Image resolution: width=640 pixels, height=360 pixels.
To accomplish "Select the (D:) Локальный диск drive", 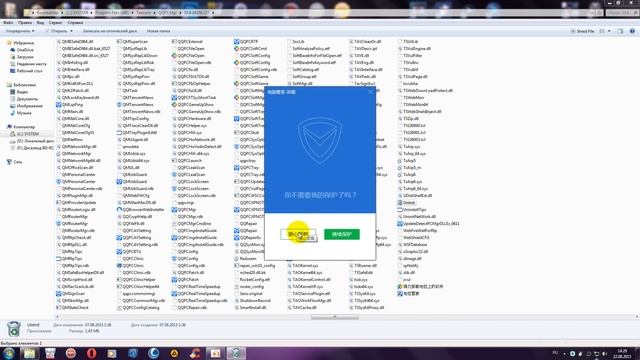I will coord(35,141).
